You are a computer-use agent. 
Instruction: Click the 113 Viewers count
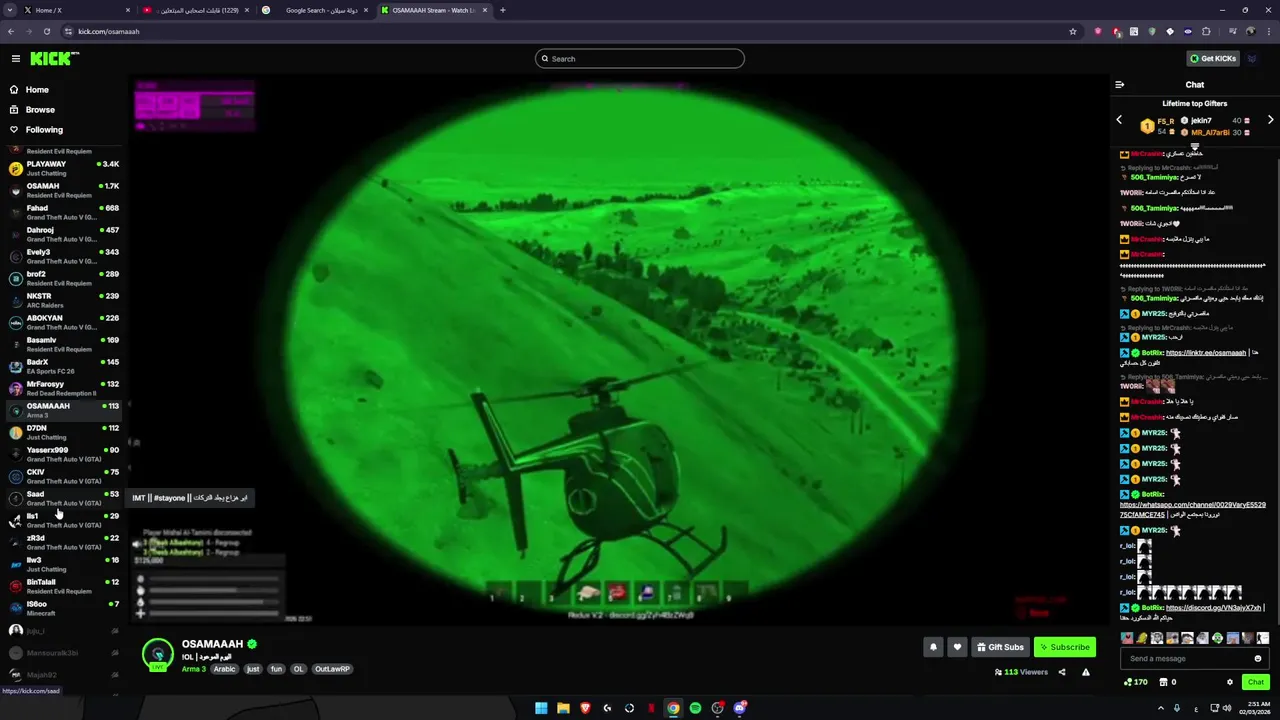pos(1021,672)
